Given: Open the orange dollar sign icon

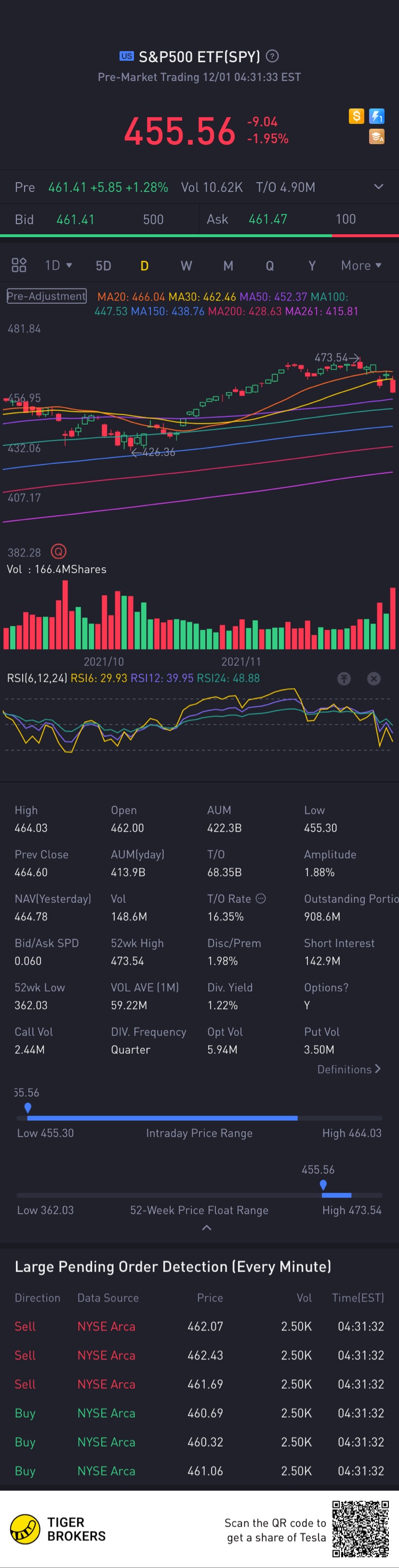Looking at the screenshot, I should (x=356, y=115).
